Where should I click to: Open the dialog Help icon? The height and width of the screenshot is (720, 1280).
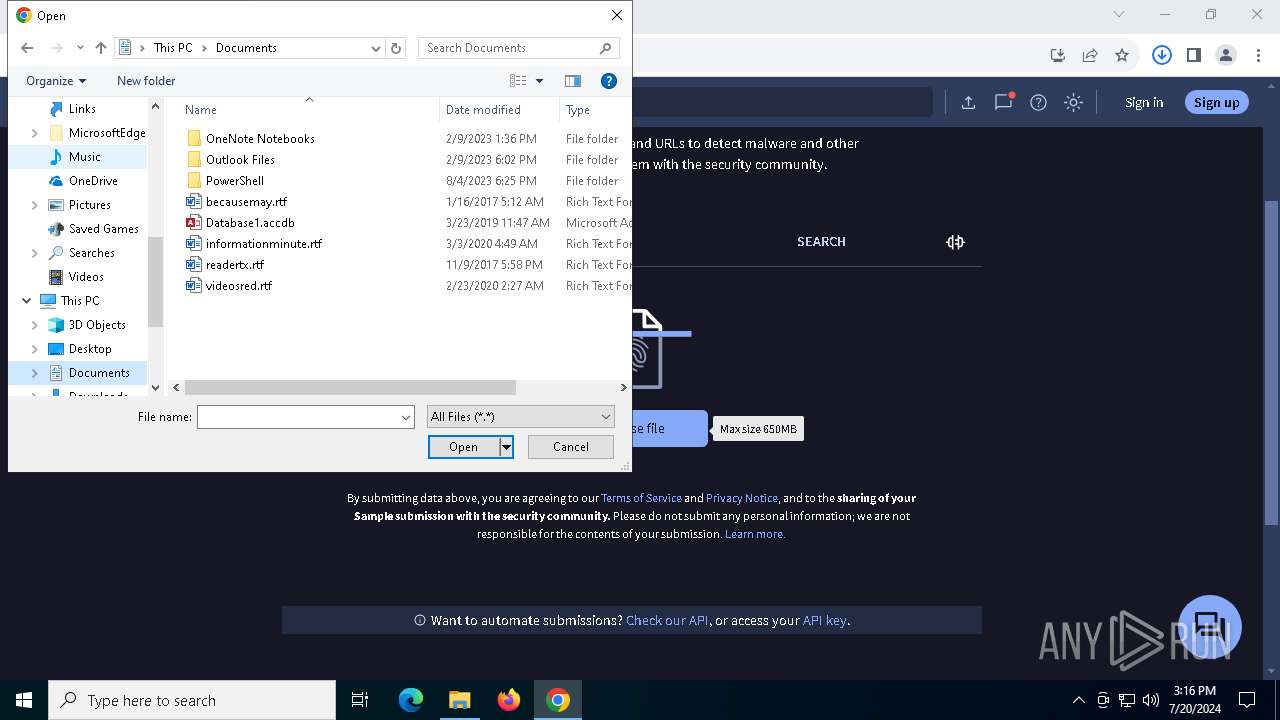click(609, 81)
